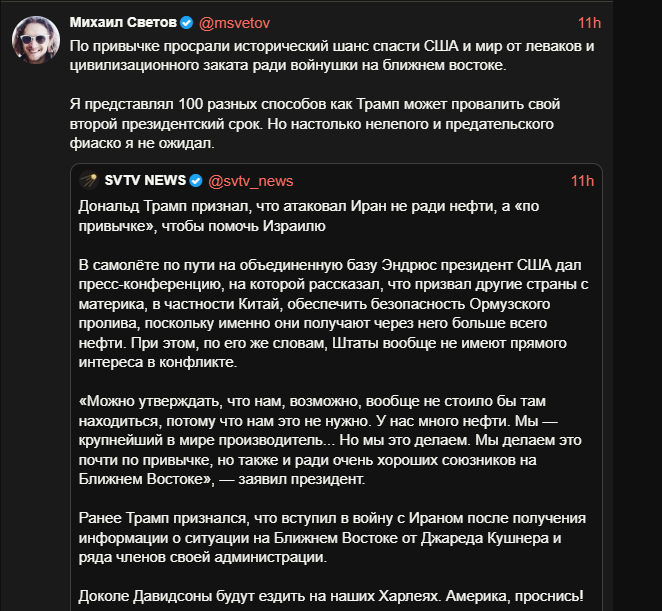Open main tweet's 11h timestamp link

[589, 23]
